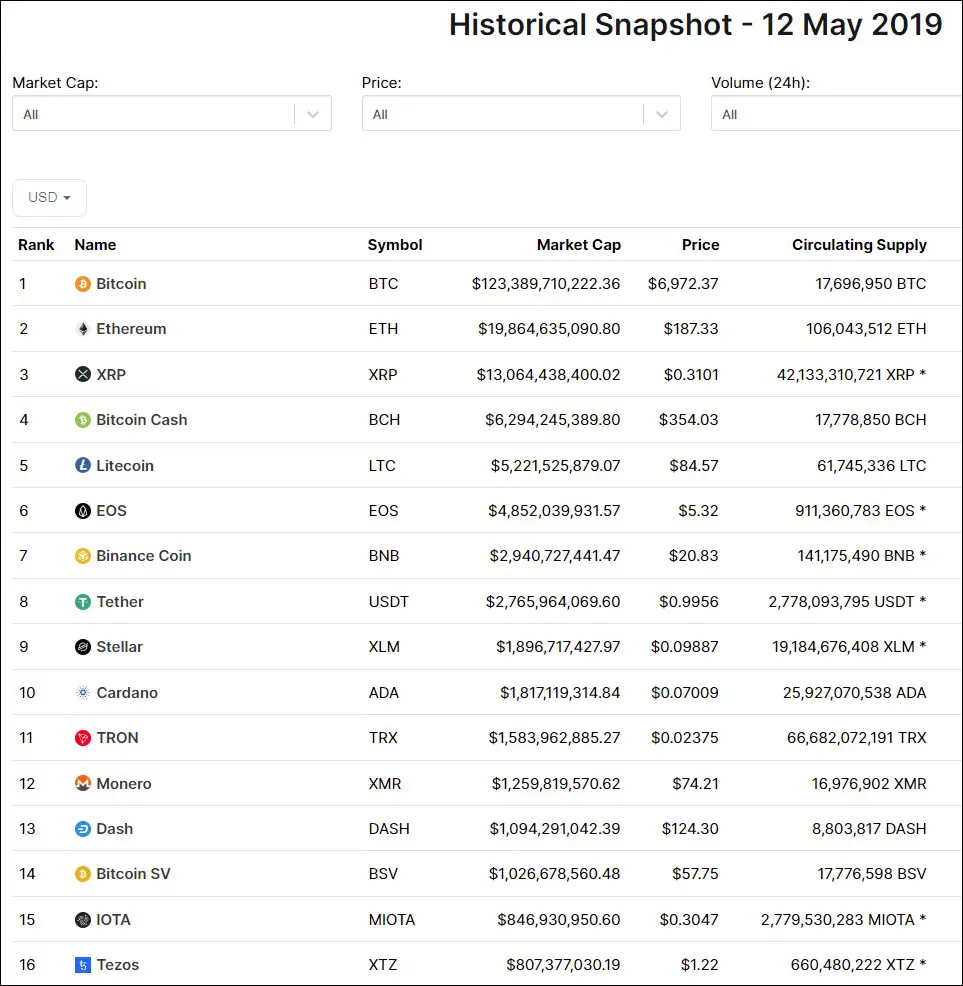963x986 pixels.
Task: Click the Monero logo icon
Action: pos(82,784)
